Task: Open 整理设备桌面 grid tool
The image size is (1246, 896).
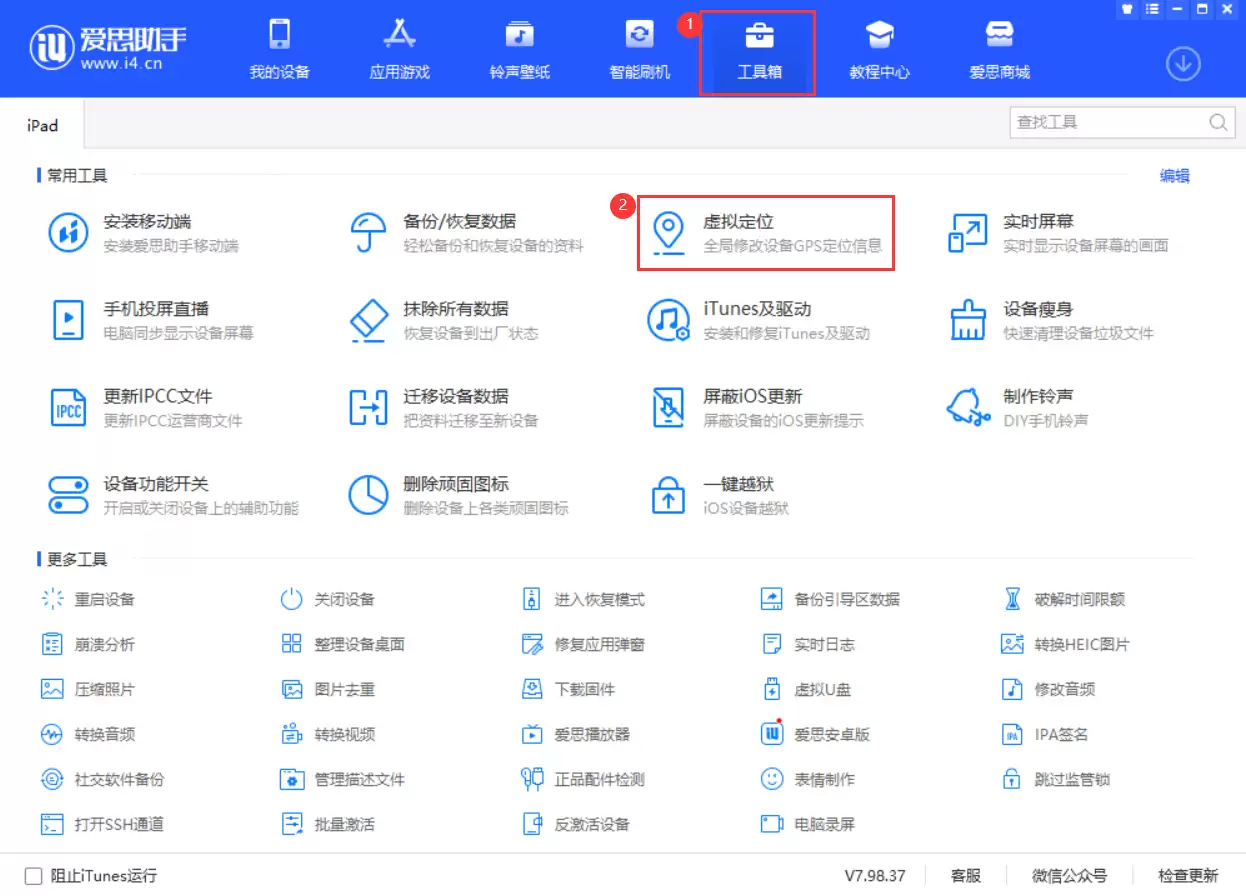Action: pyautogui.click(x=343, y=644)
